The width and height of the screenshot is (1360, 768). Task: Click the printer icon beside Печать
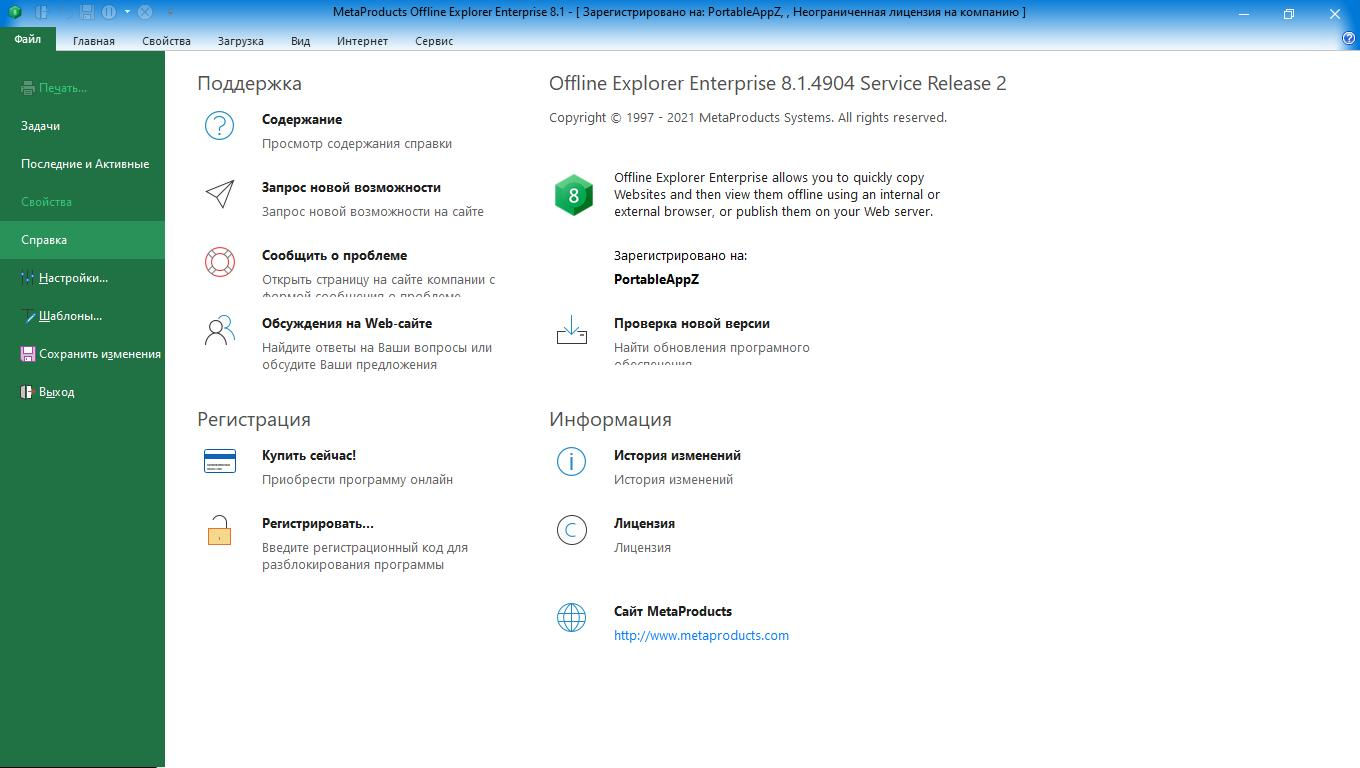tap(28, 88)
